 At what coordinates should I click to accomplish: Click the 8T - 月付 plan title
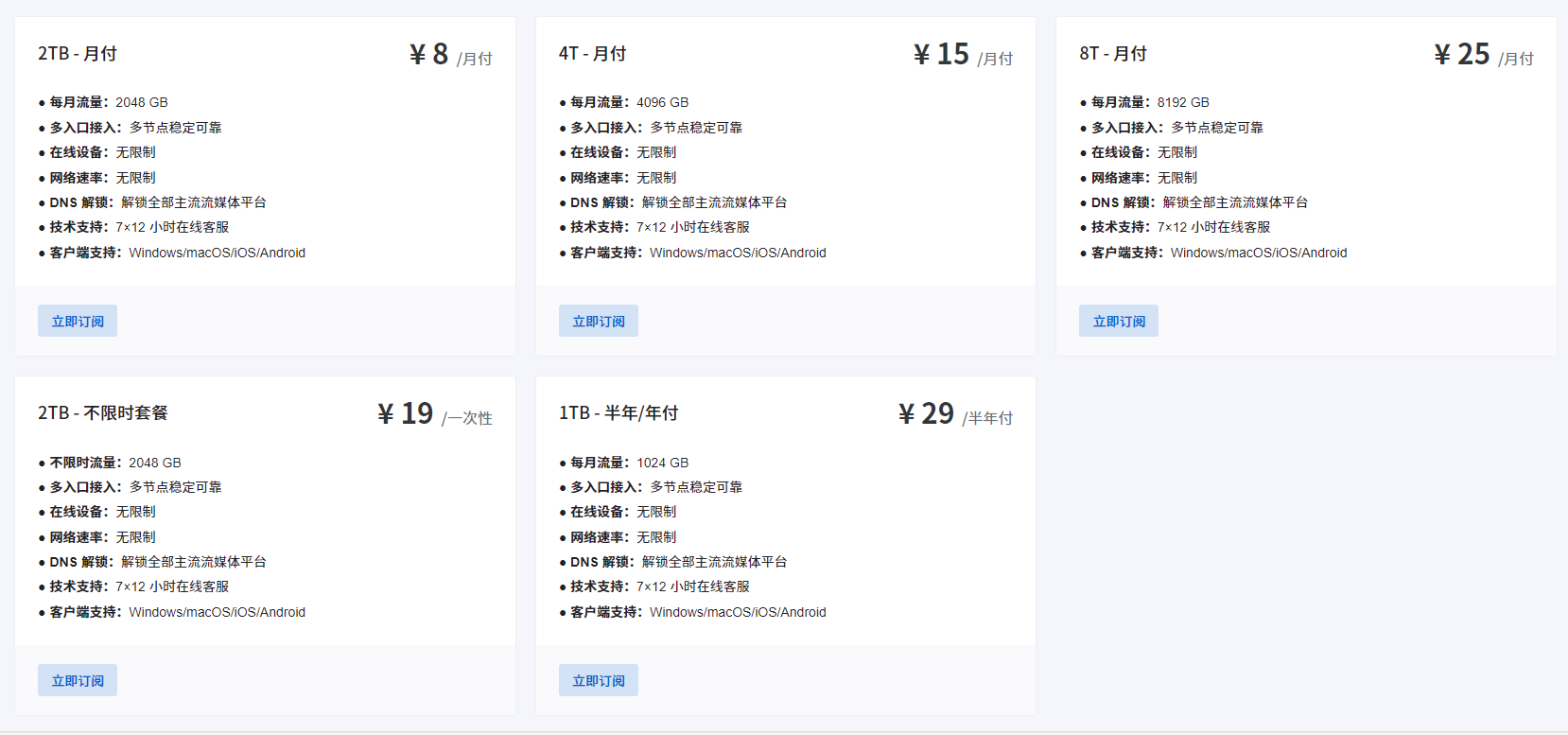[1112, 54]
